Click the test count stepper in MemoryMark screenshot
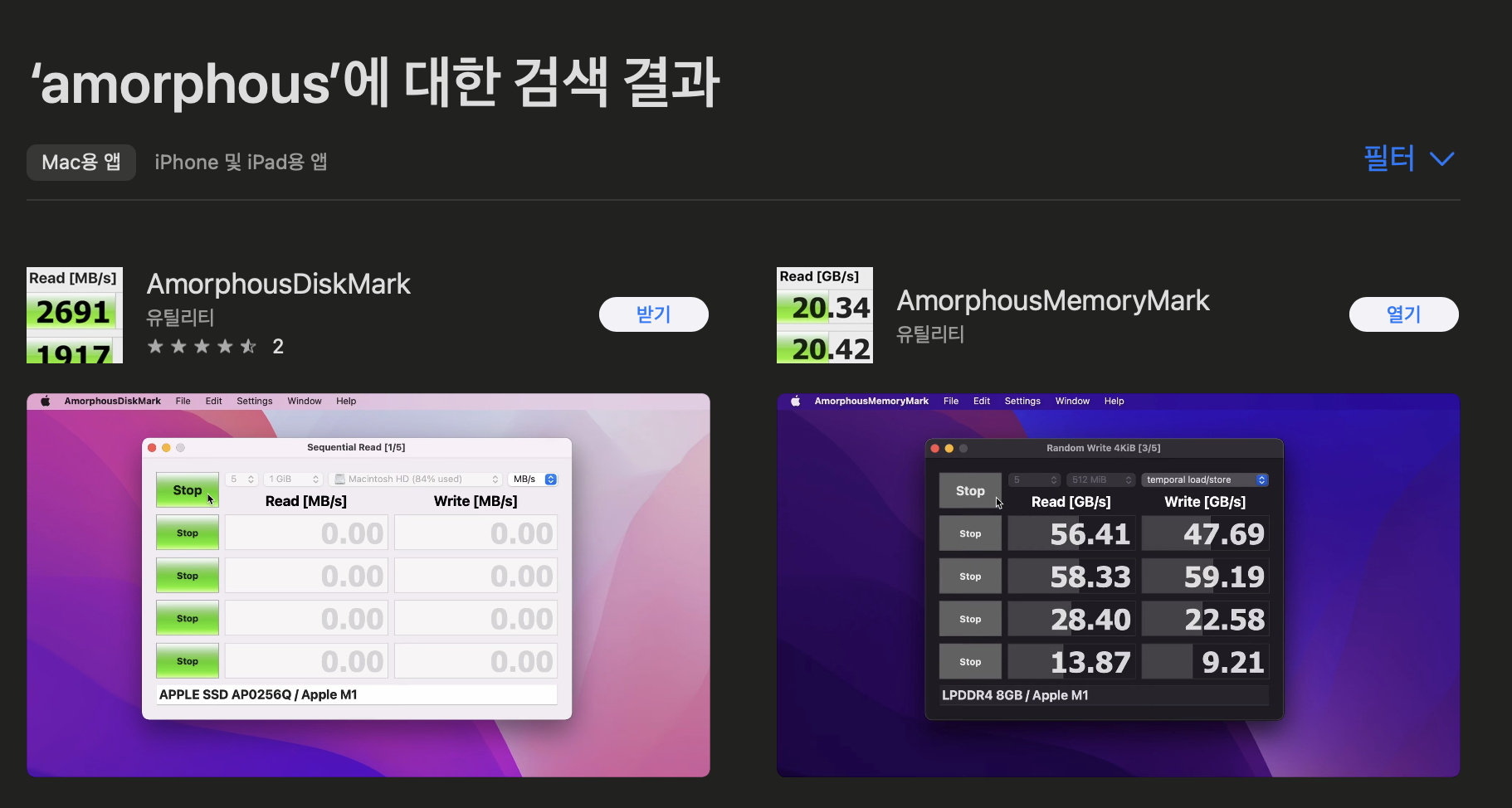Image resolution: width=1512 pixels, height=808 pixels. 1034,479
